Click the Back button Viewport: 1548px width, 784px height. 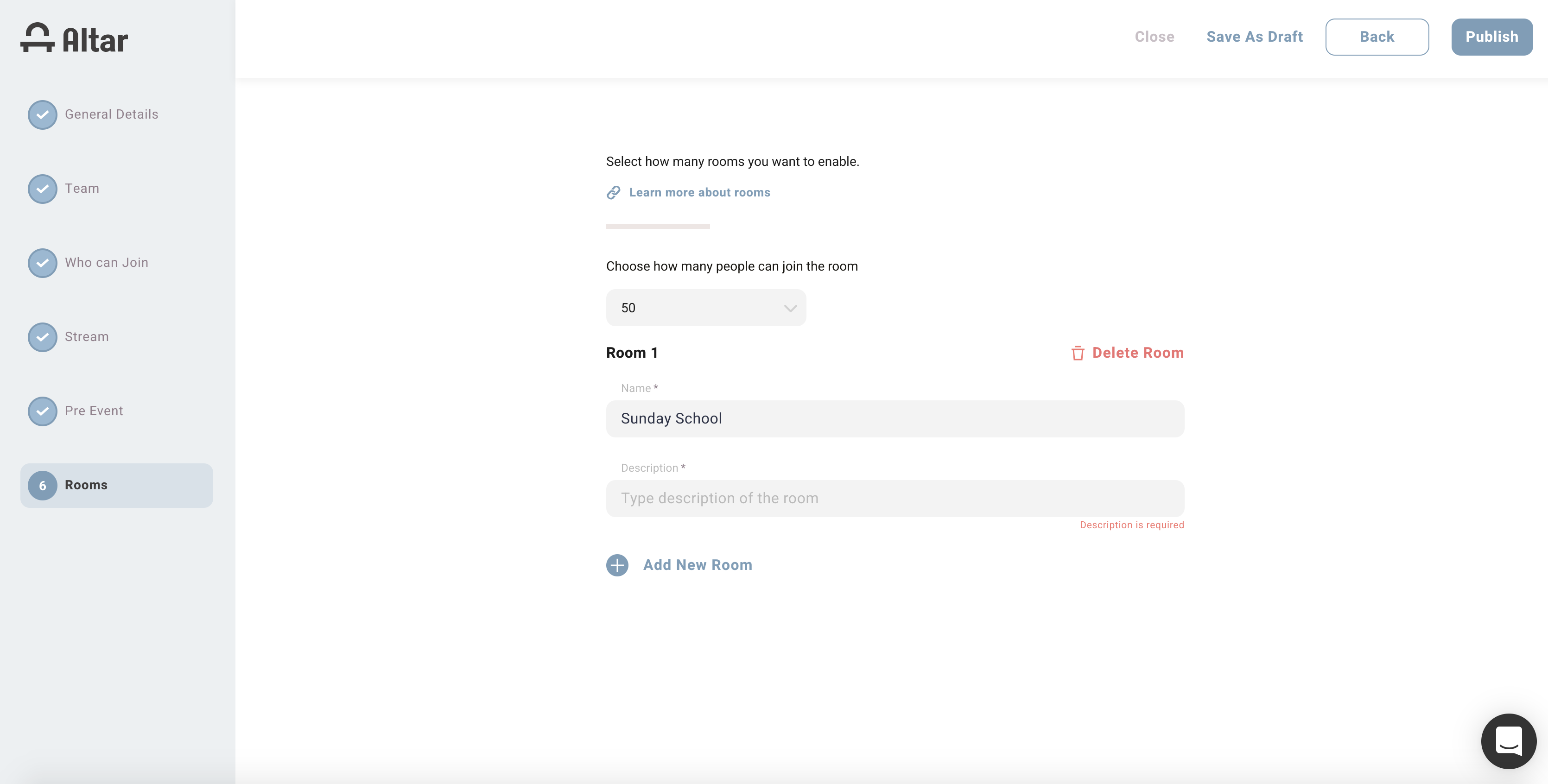click(x=1377, y=37)
